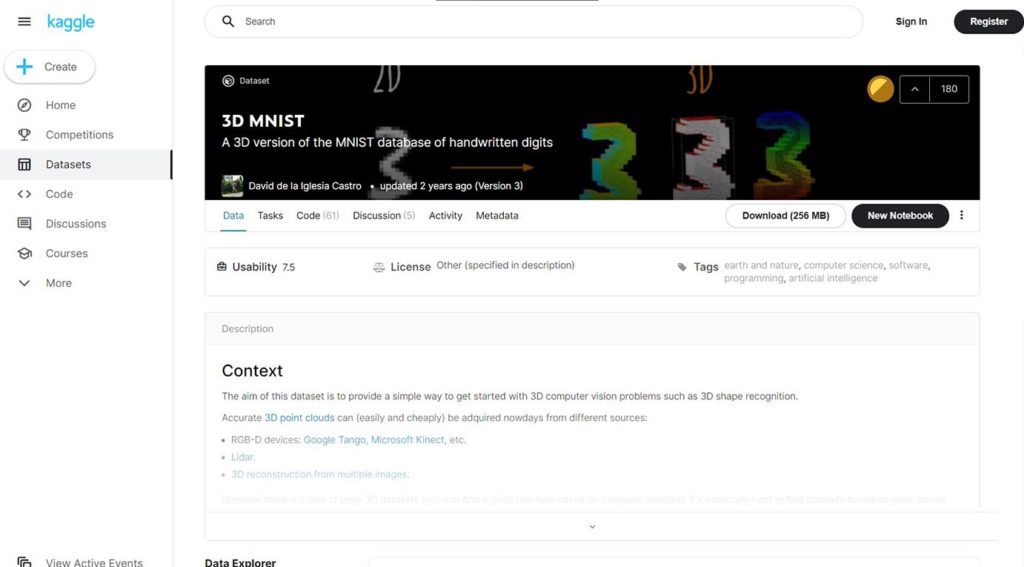The image size is (1024, 567).
Task: Go to Courses graduation cap icon
Action: (24, 253)
